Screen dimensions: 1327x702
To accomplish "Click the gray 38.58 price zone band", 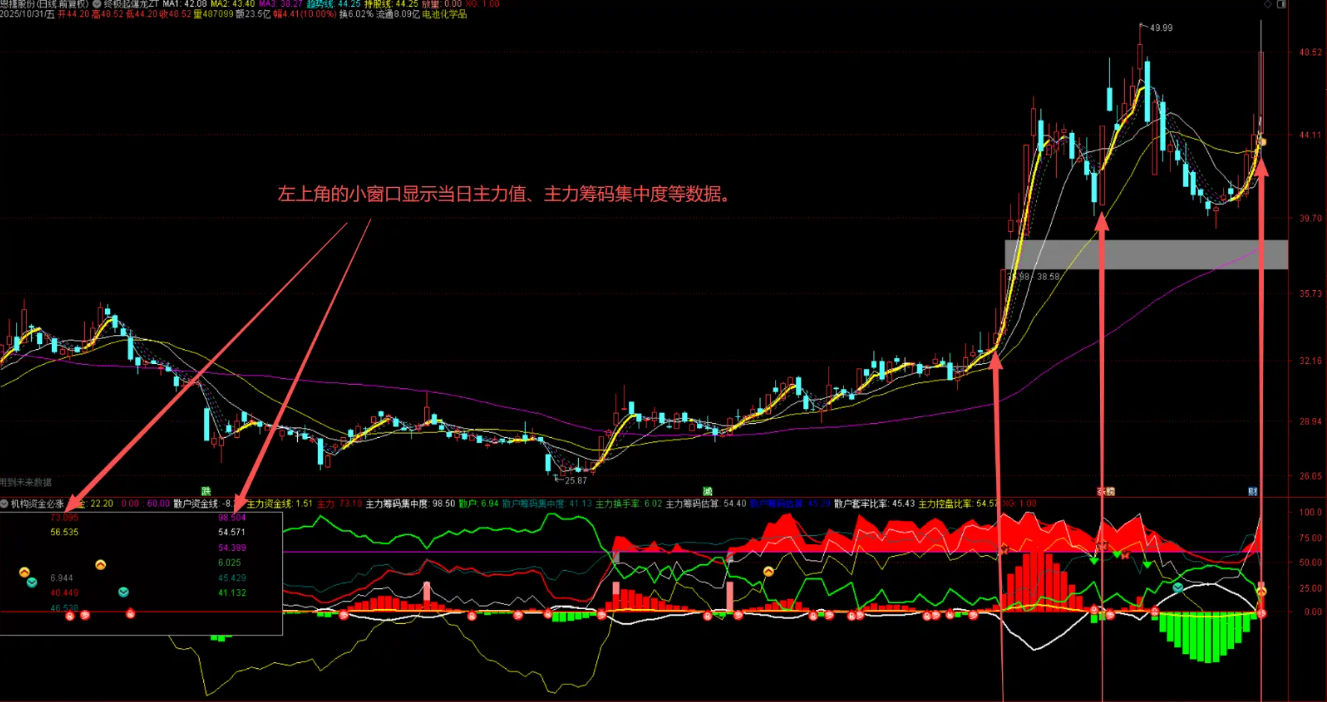I will click(1140, 255).
